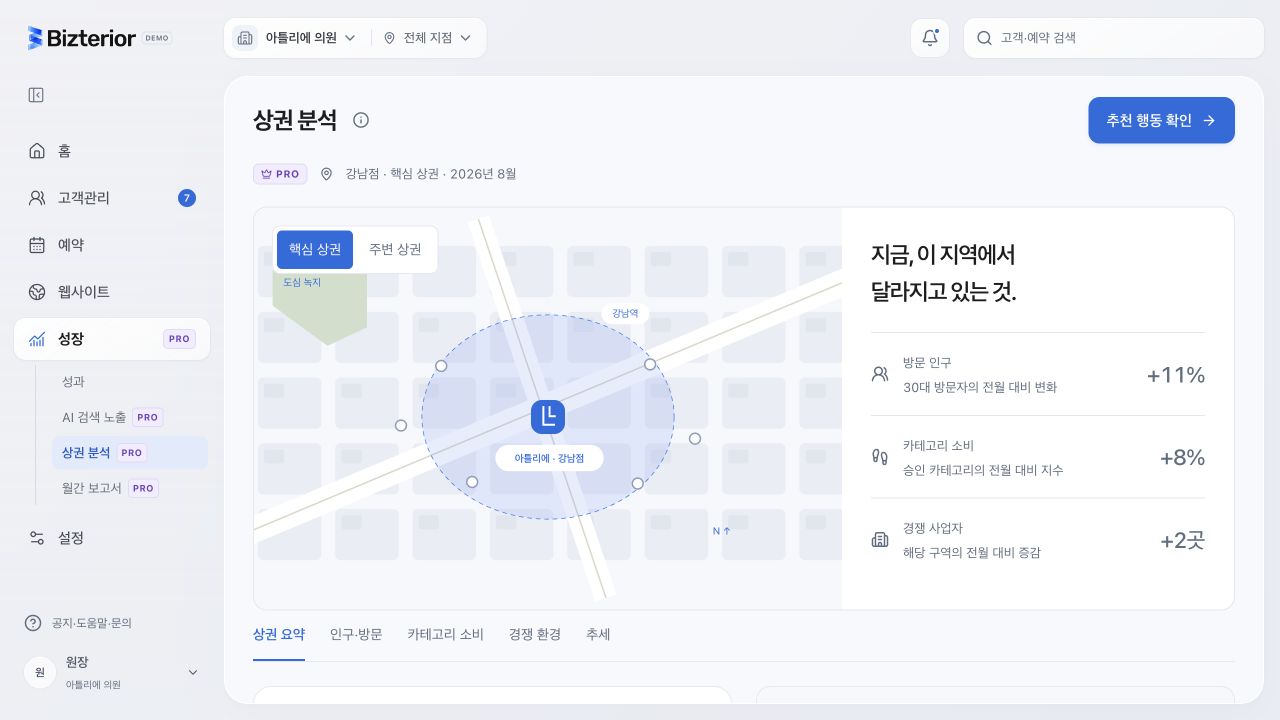The width and height of the screenshot is (1280, 720).
Task: Open 상권 분석 in the sidebar
Action: [130, 453]
